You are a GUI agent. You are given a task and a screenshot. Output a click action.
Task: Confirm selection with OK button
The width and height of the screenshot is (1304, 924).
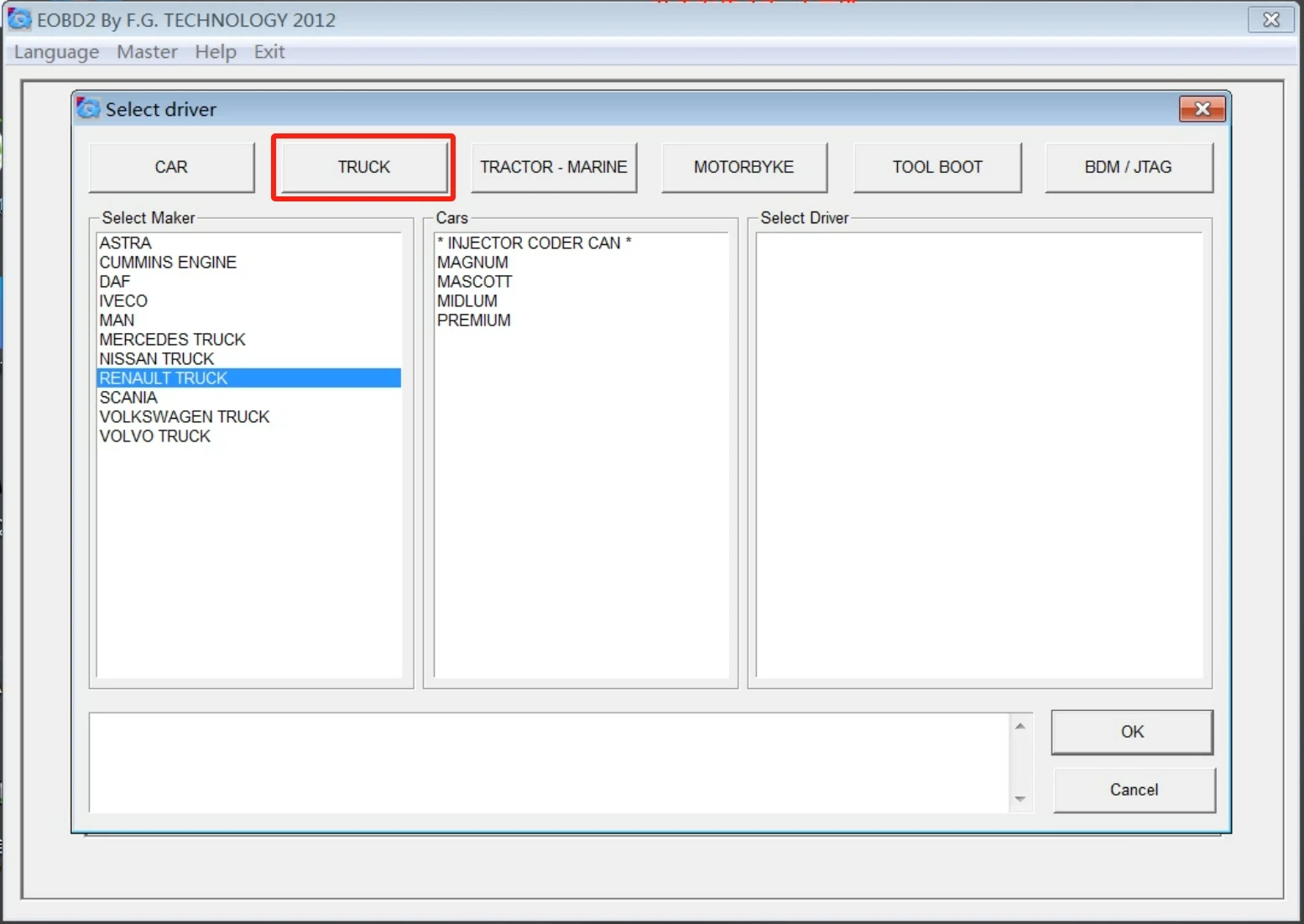1132,732
